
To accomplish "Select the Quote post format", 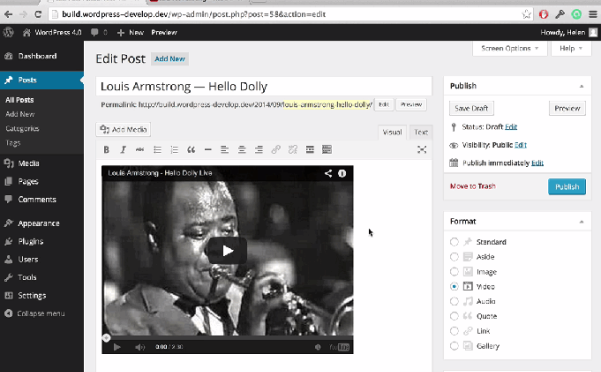I will pos(454,316).
